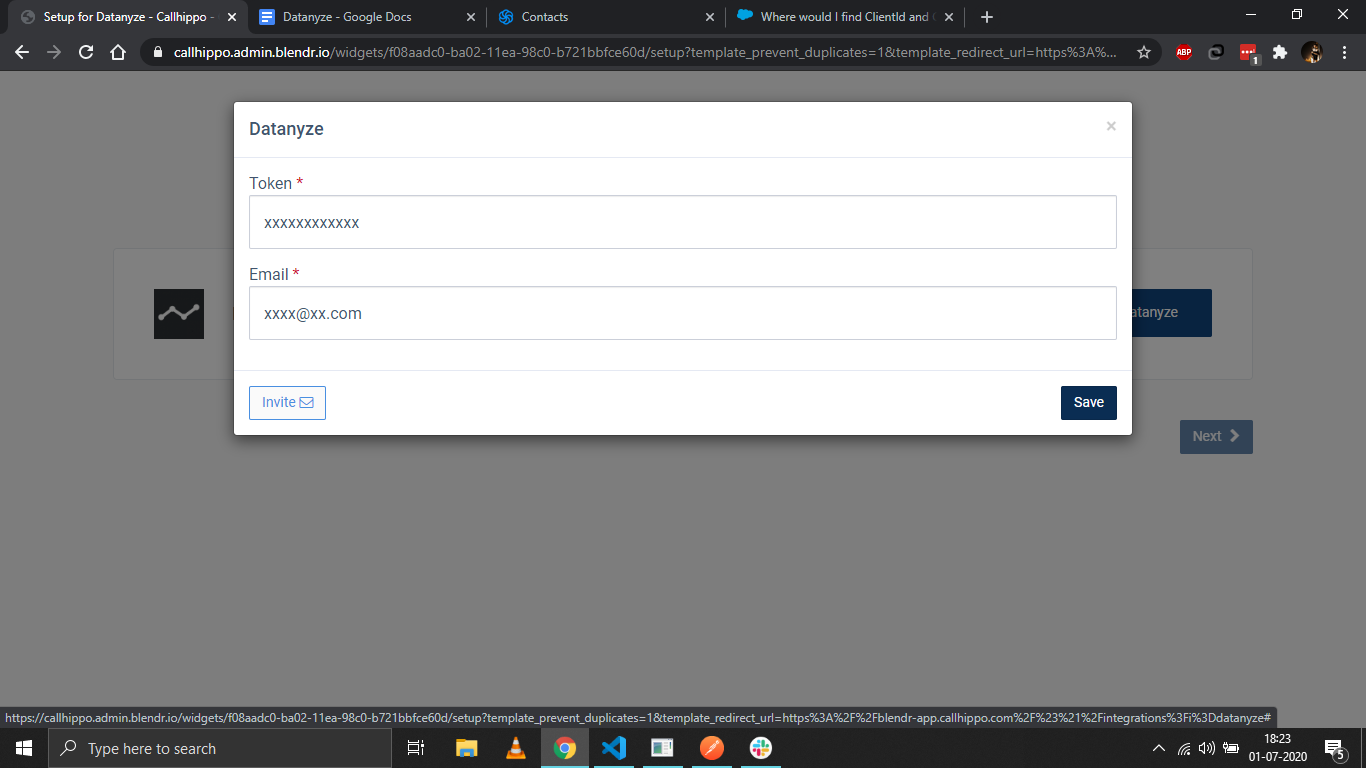
Task: Open the volume control
Action: [x=1207, y=748]
